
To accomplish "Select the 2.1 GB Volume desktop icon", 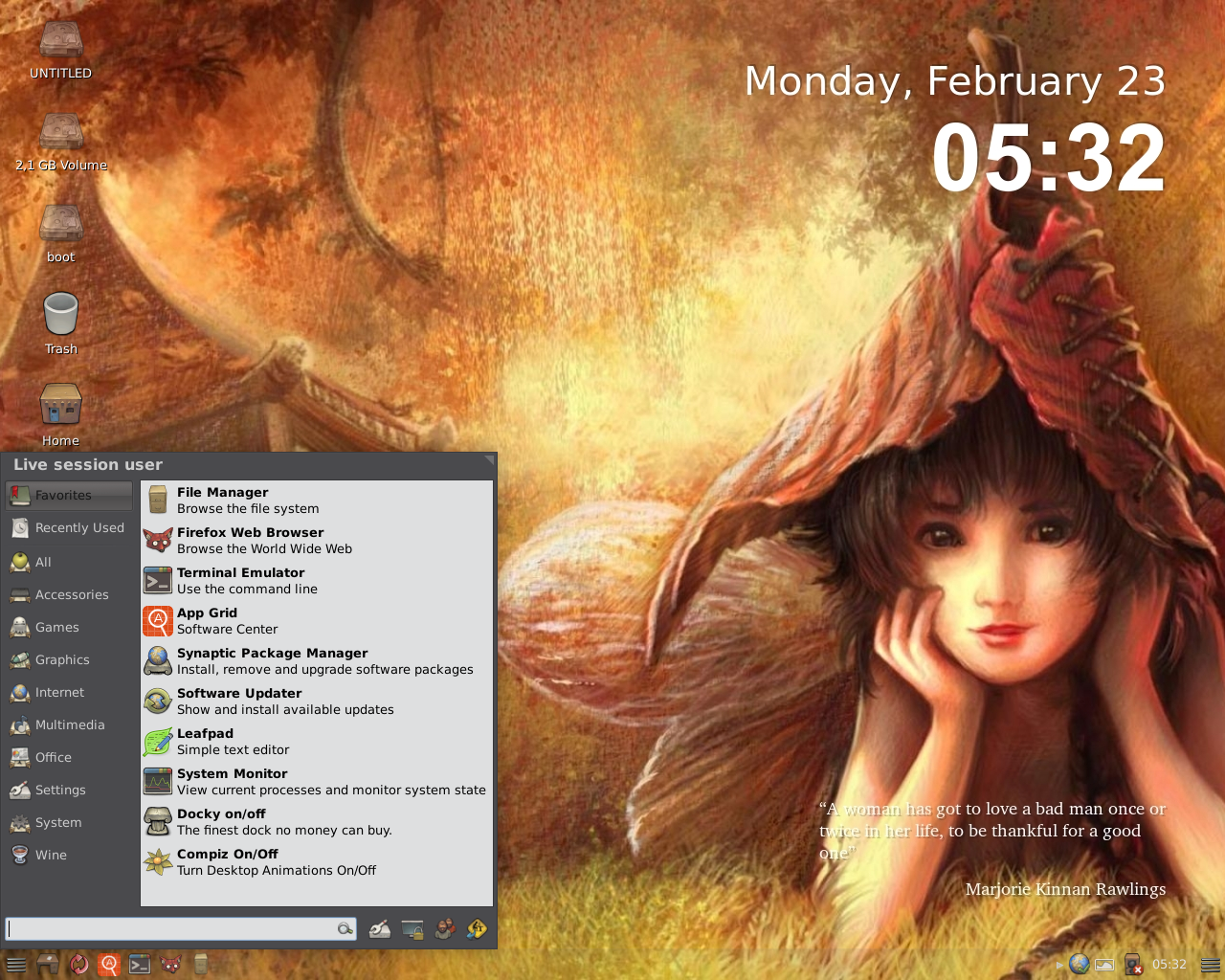I will [61, 142].
